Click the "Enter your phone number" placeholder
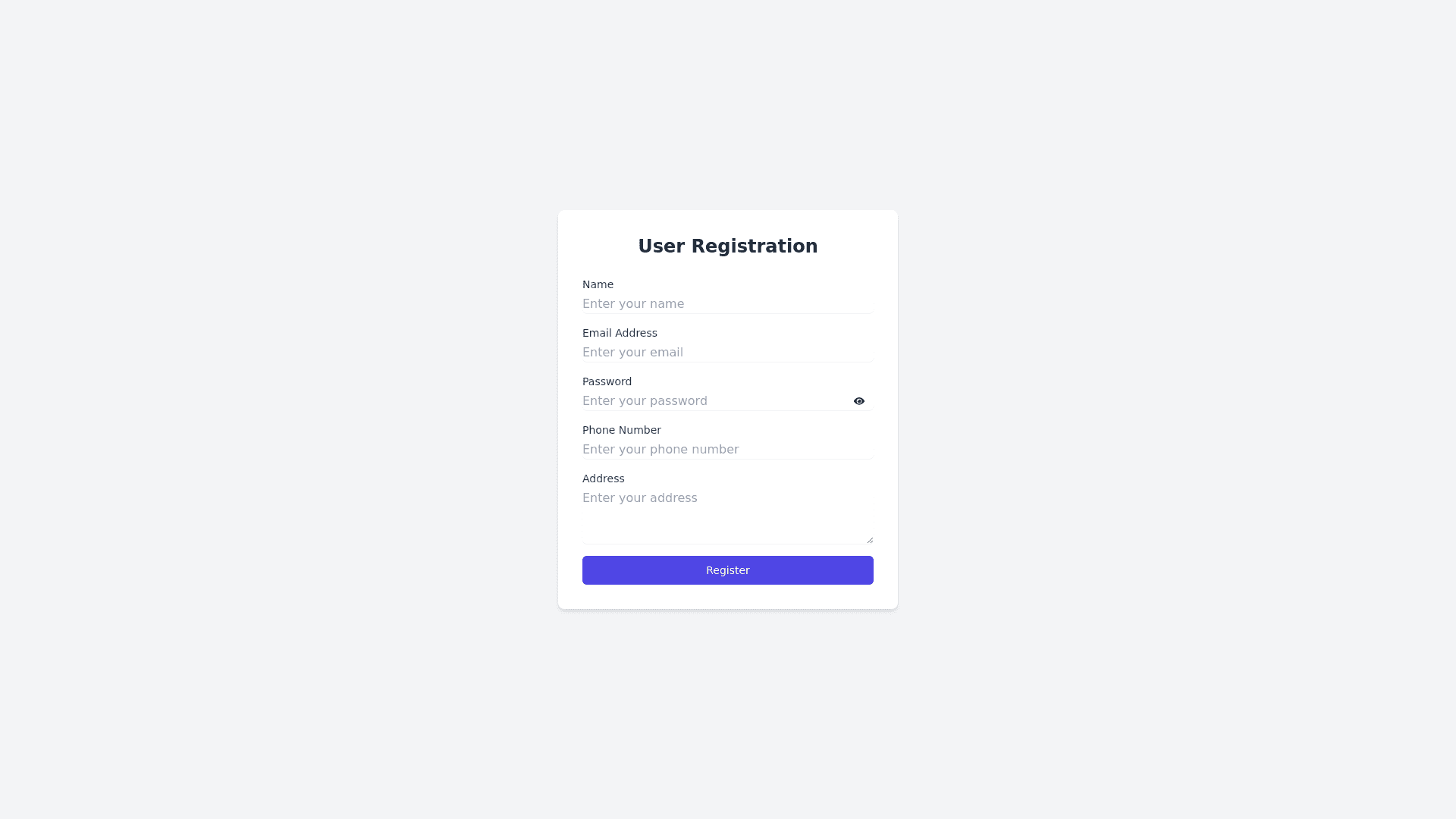 (x=660, y=450)
